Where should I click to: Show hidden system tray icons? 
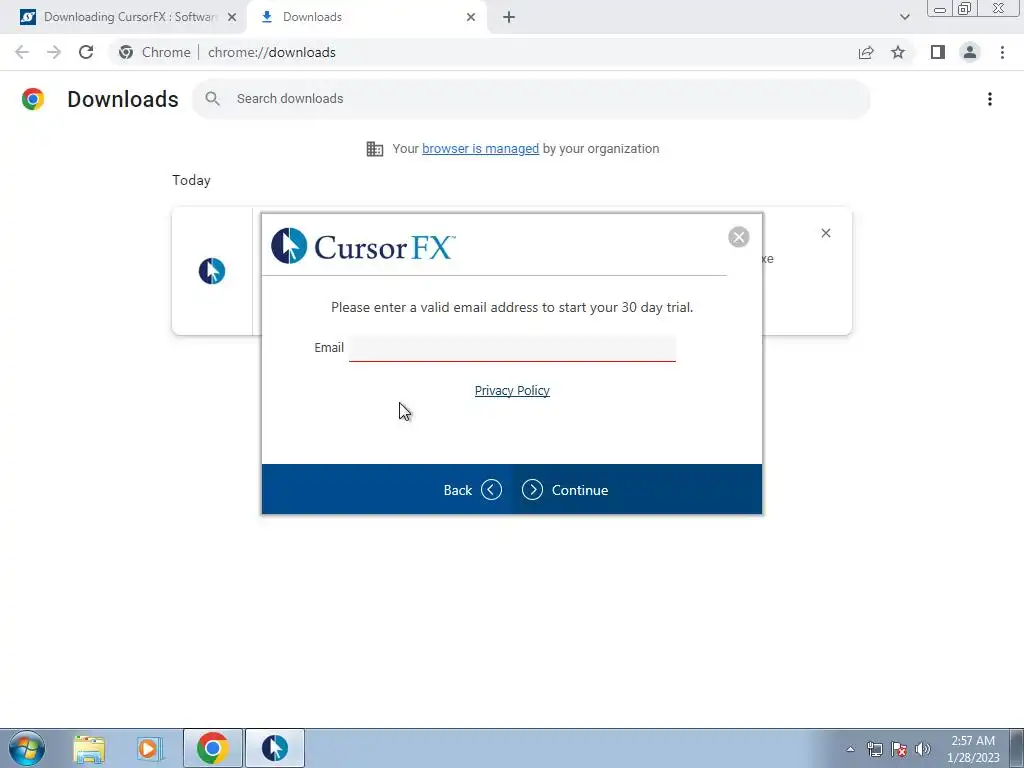(850, 749)
